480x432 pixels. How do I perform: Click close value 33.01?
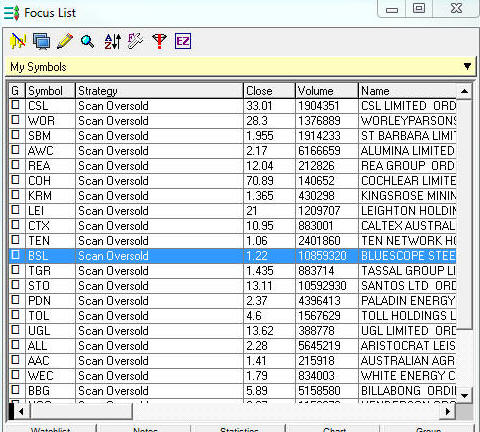click(x=259, y=105)
